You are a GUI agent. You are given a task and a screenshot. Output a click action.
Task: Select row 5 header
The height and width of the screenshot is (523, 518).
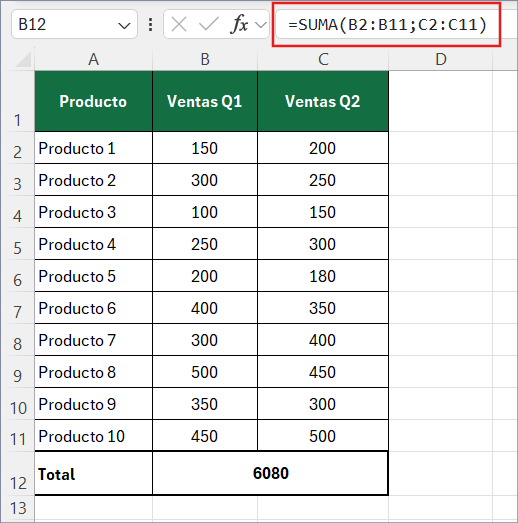(x=17, y=244)
